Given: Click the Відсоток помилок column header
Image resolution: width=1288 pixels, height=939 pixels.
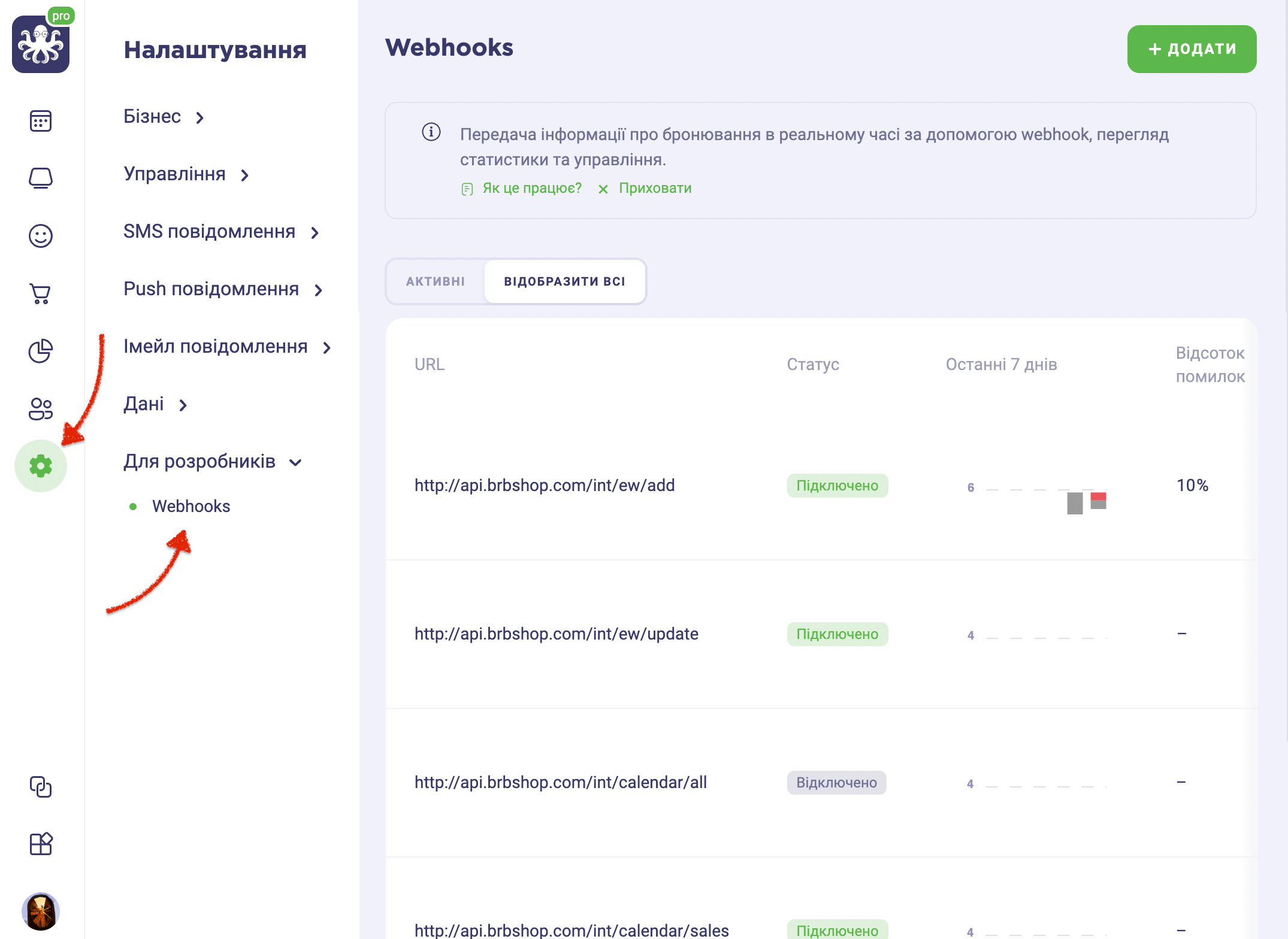Looking at the screenshot, I should pyautogui.click(x=1210, y=365).
